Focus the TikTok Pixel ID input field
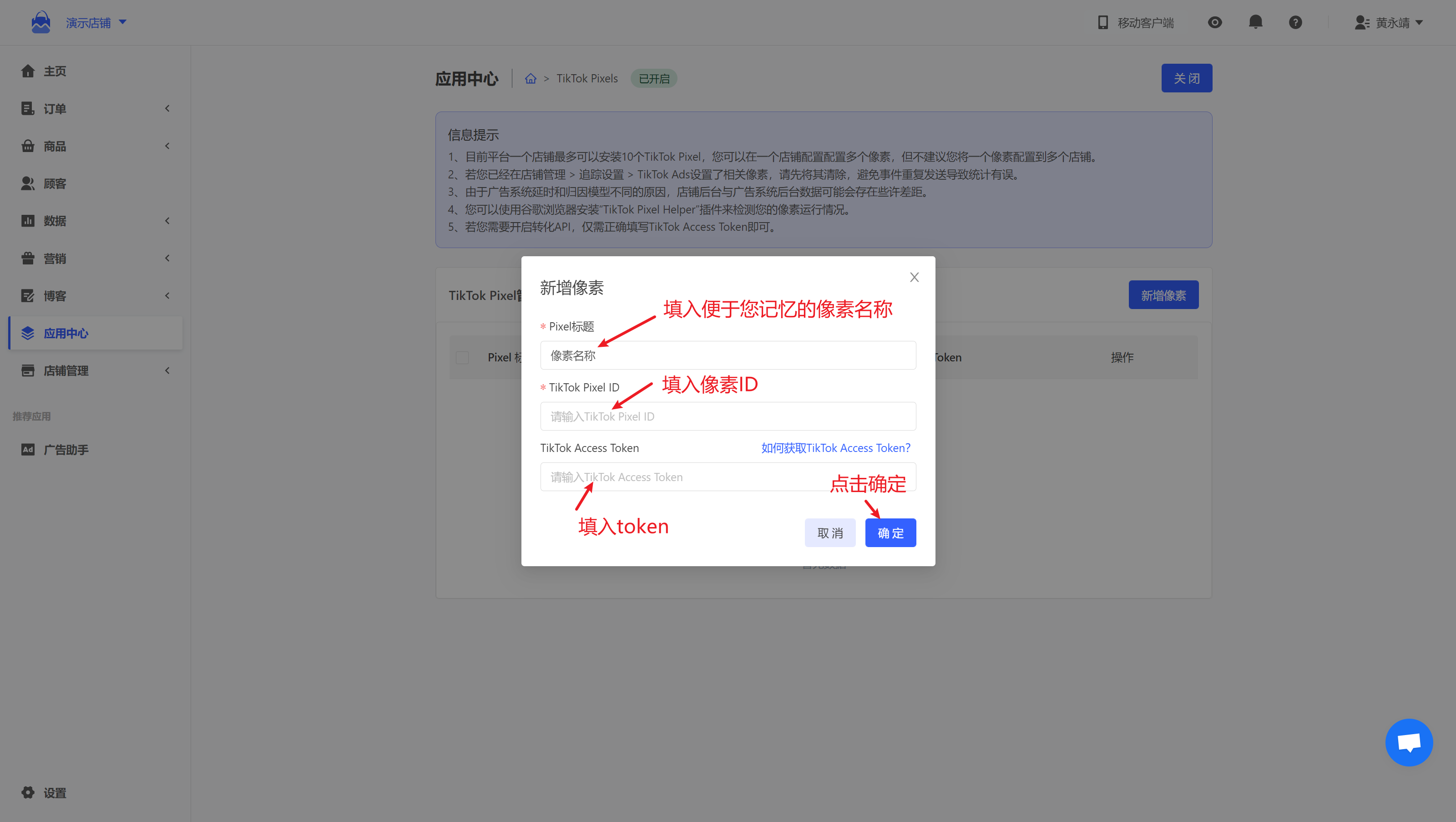1456x822 pixels. coord(728,416)
